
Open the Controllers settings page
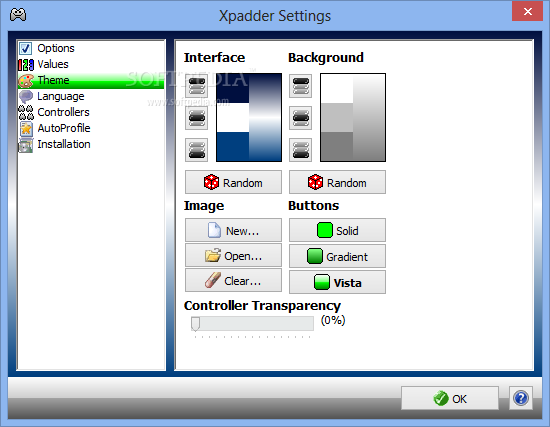tap(91, 112)
